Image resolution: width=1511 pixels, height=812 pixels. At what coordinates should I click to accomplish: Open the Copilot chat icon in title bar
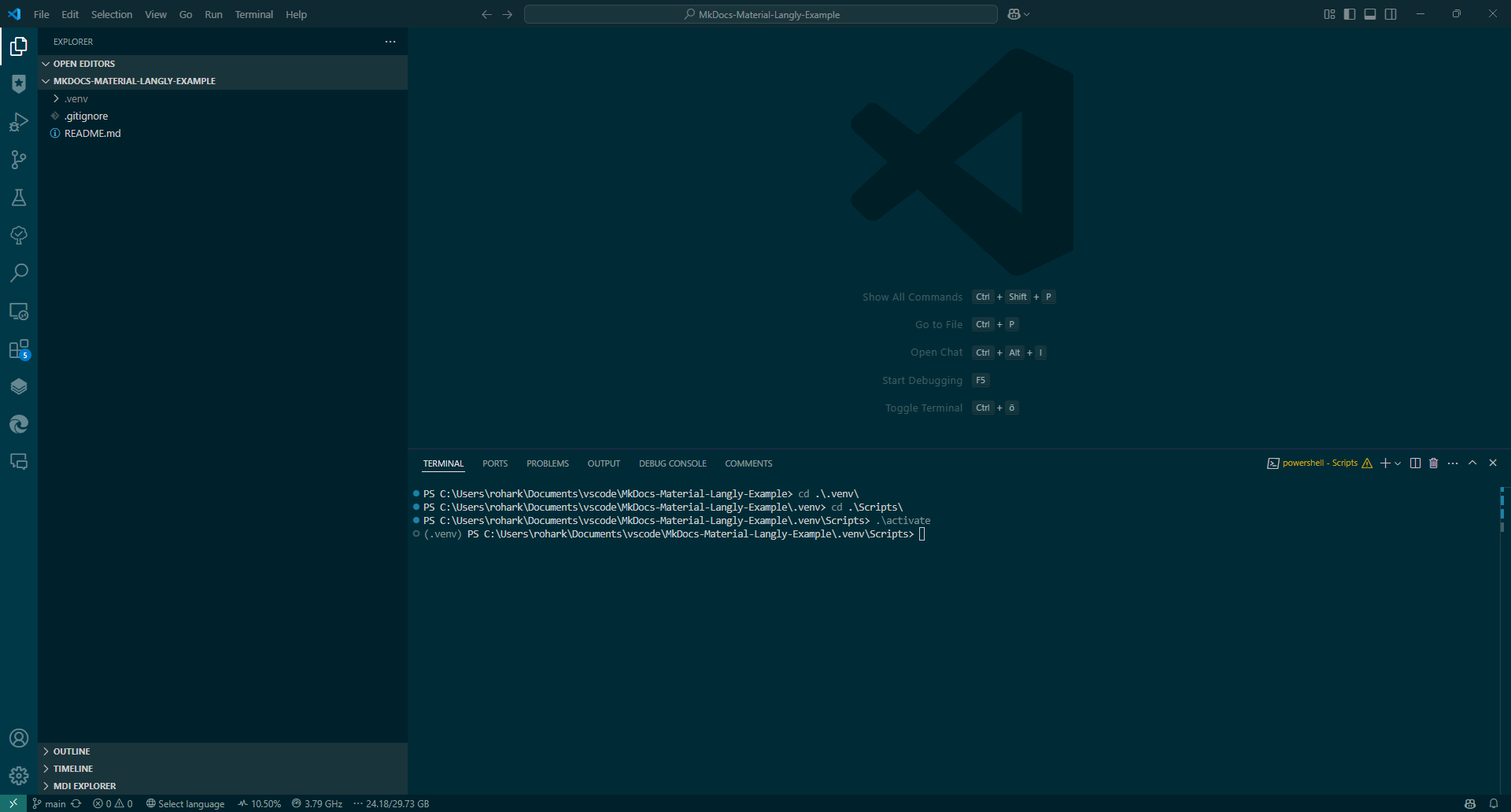tap(1014, 14)
